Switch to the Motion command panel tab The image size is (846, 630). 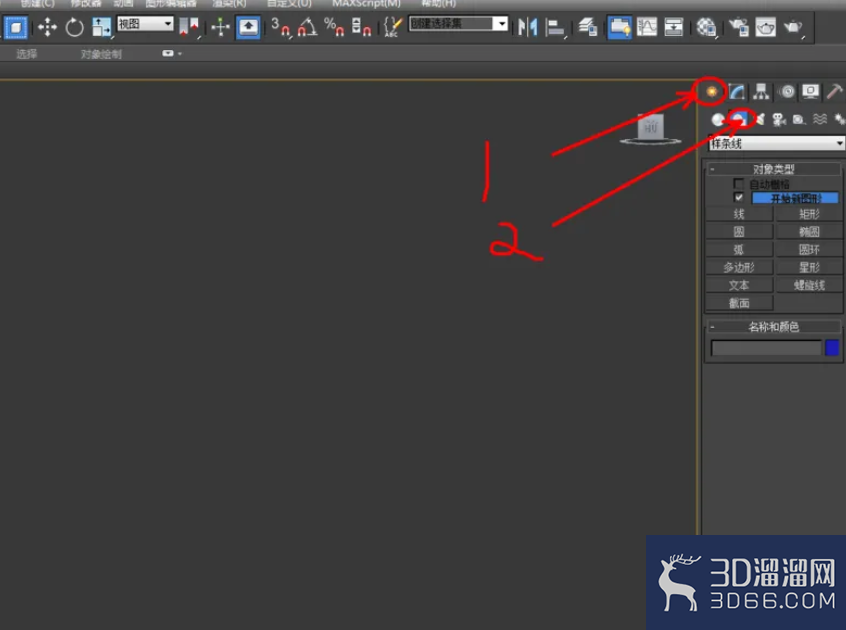(x=787, y=92)
